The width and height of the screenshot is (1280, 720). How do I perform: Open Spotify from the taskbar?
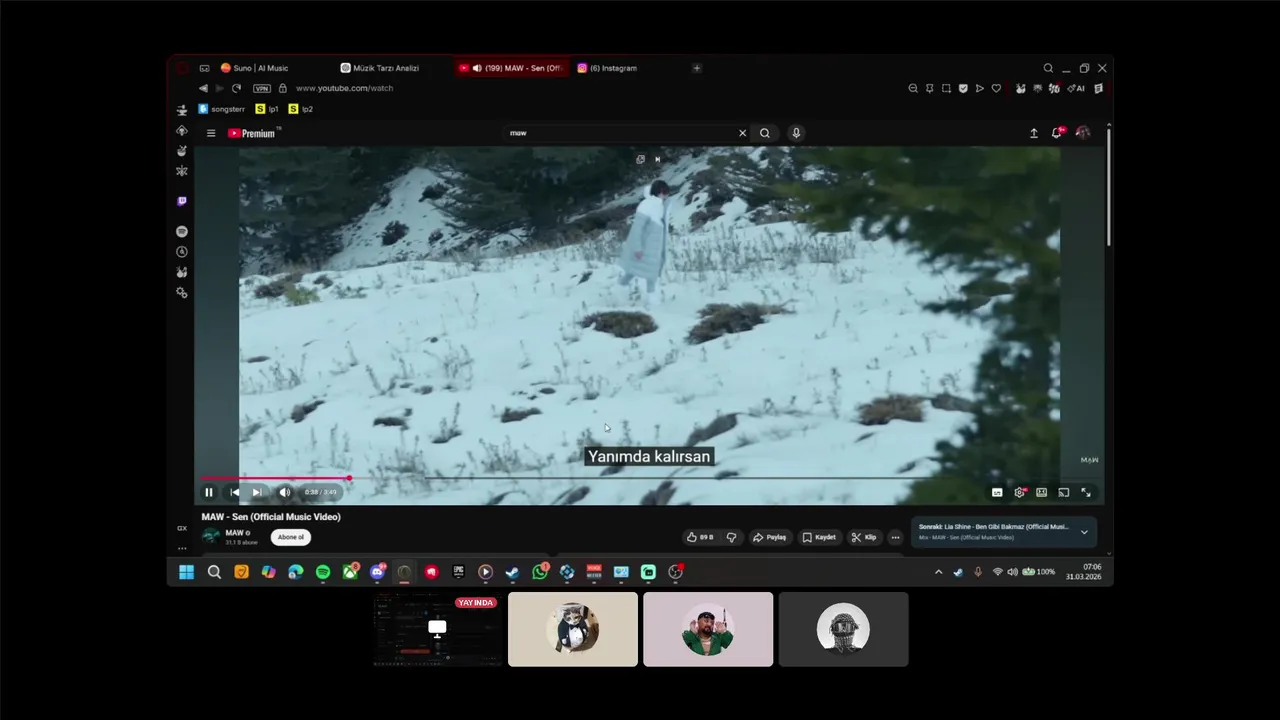pos(323,572)
